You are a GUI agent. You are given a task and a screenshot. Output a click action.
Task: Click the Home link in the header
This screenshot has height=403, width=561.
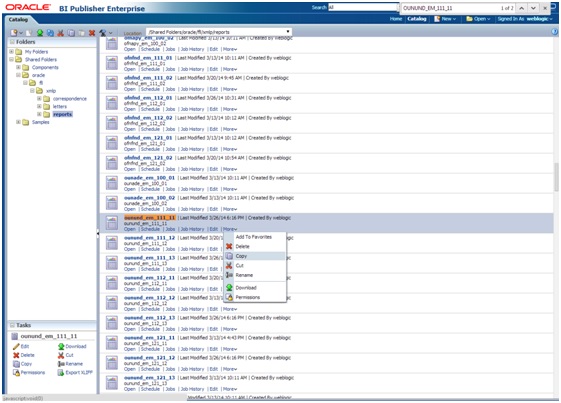click(x=396, y=19)
